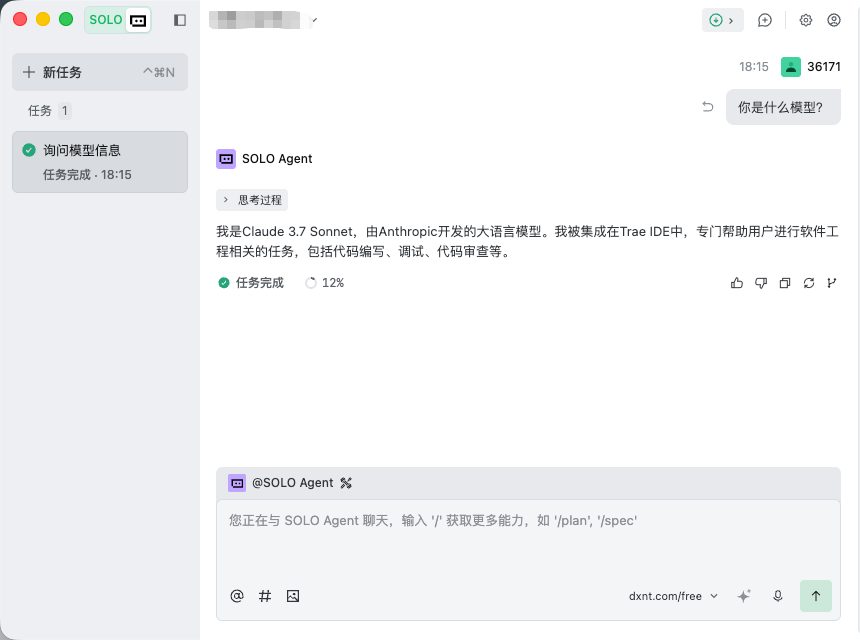Screen dimensions: 860x640
Task: Open the 询问模型信息 task item
Action: pos(100,162)
